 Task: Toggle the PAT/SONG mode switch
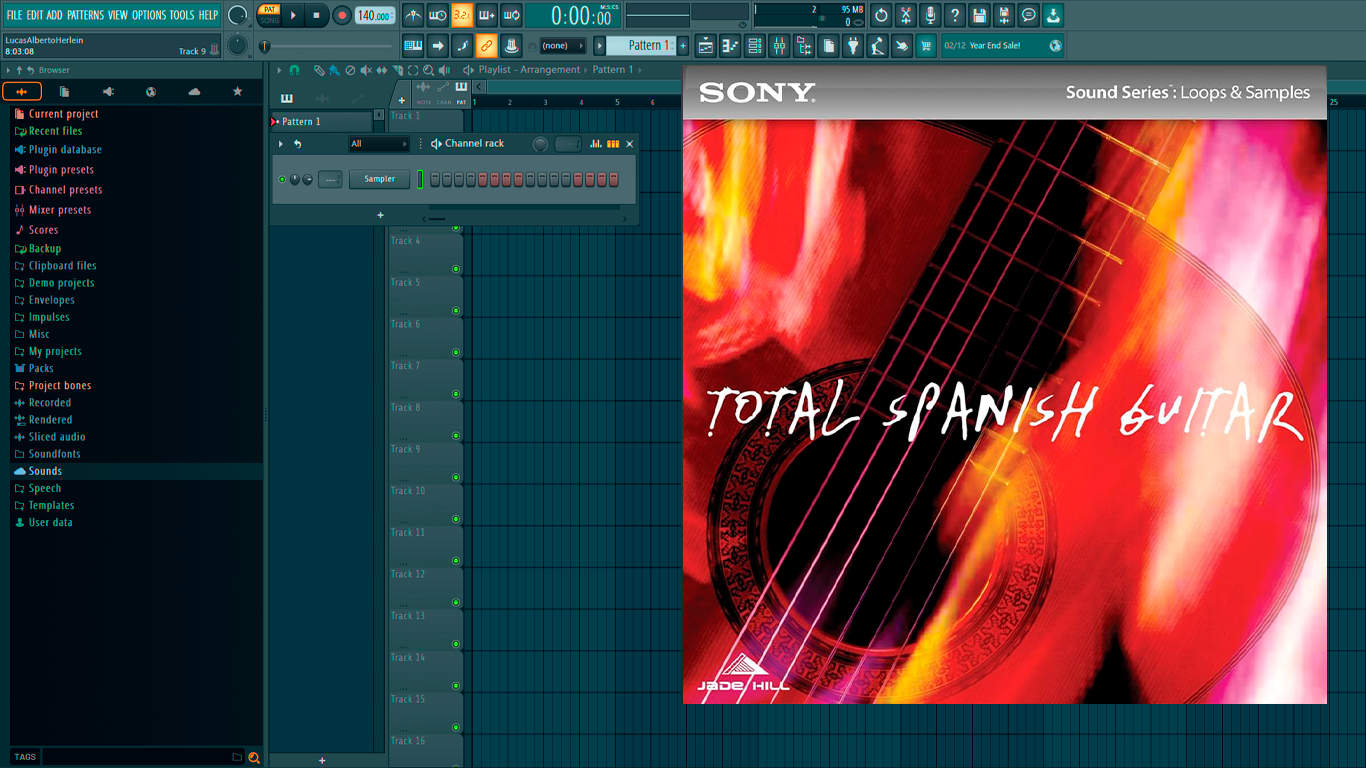click(269, 15)
